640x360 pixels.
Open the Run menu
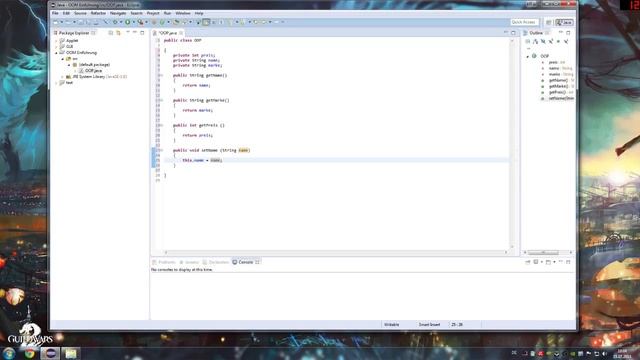(x=167, y=13)
